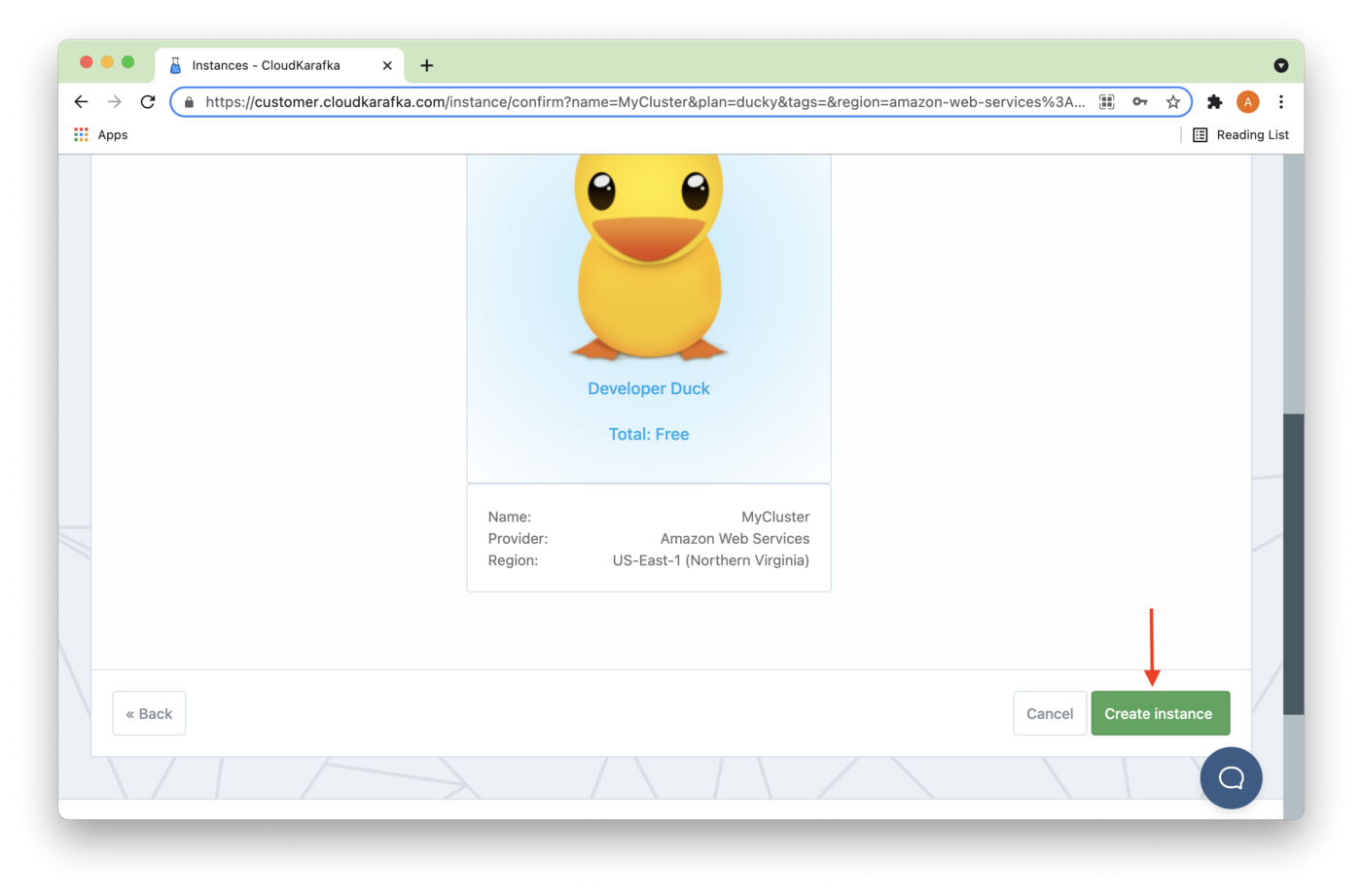Screen dimensions: 1362x896
Task: Open saved passwords key icon
Action: pyautogui.click(x=1140, y=101)
